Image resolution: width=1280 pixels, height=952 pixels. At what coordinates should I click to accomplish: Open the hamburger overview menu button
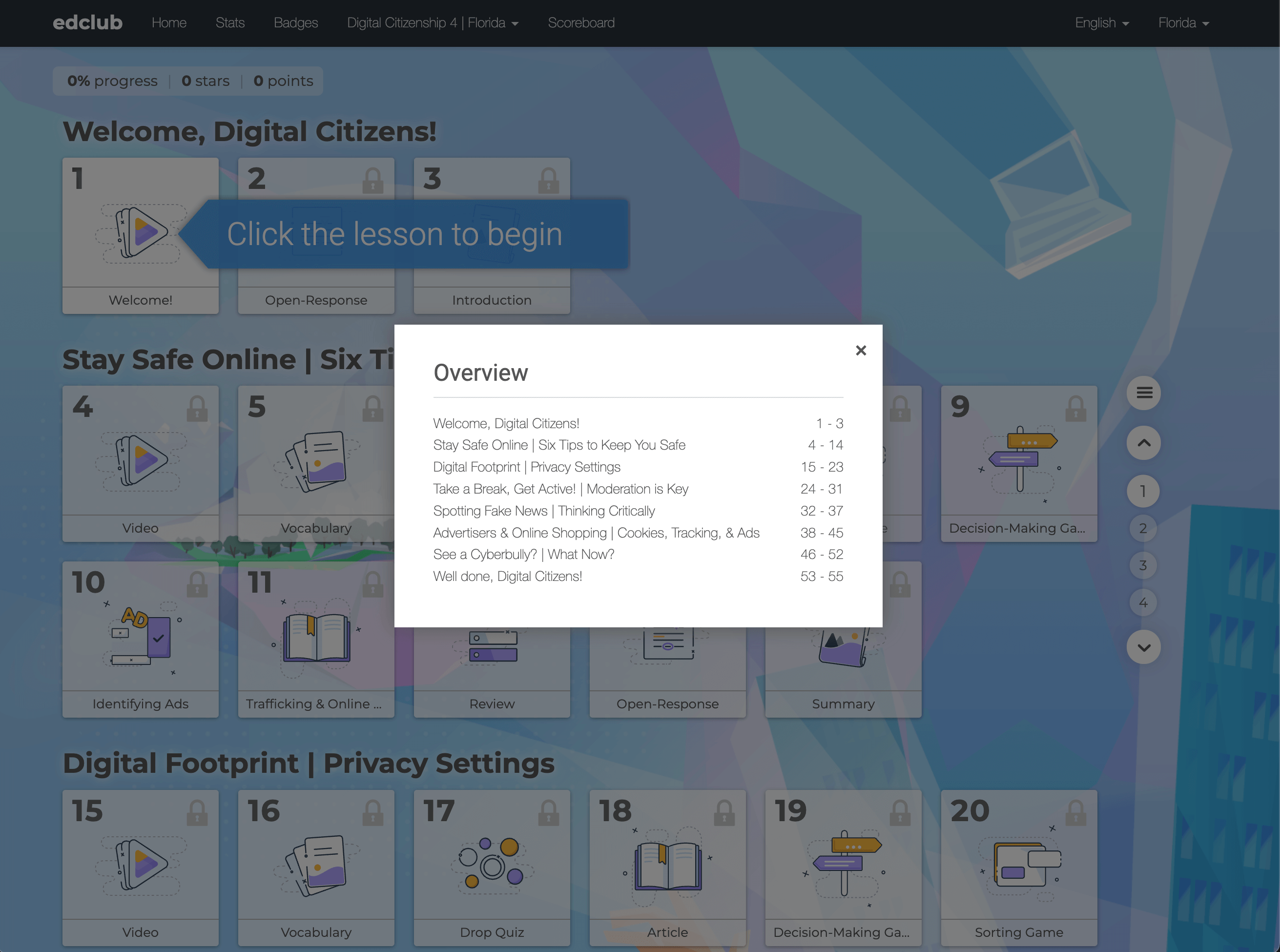(x=1143, y=393)
